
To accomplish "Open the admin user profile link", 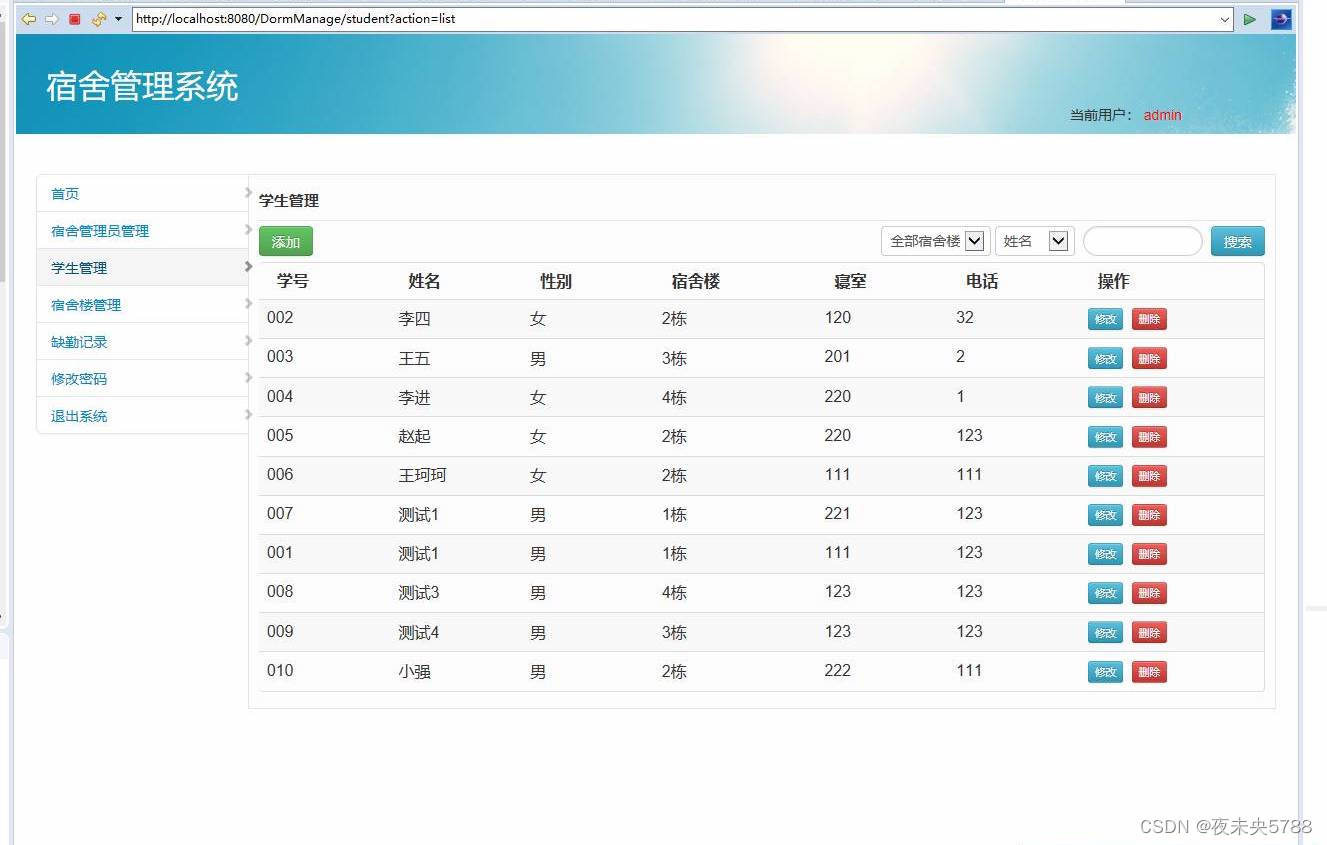I will coord(1161,115).
